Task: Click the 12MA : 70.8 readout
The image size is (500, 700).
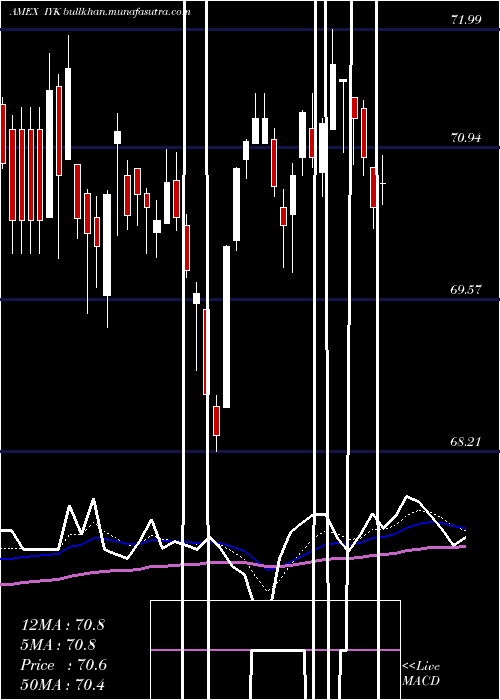Action: tap(63, 625)
